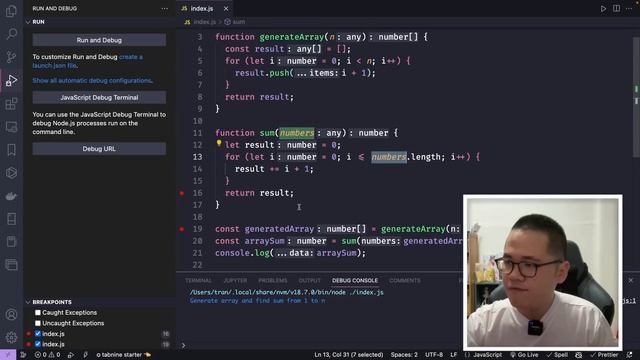This screenshot has height=360, width=640.
Task: Click the notifications icon in the status bar
Action: click(x=629, y=355)
